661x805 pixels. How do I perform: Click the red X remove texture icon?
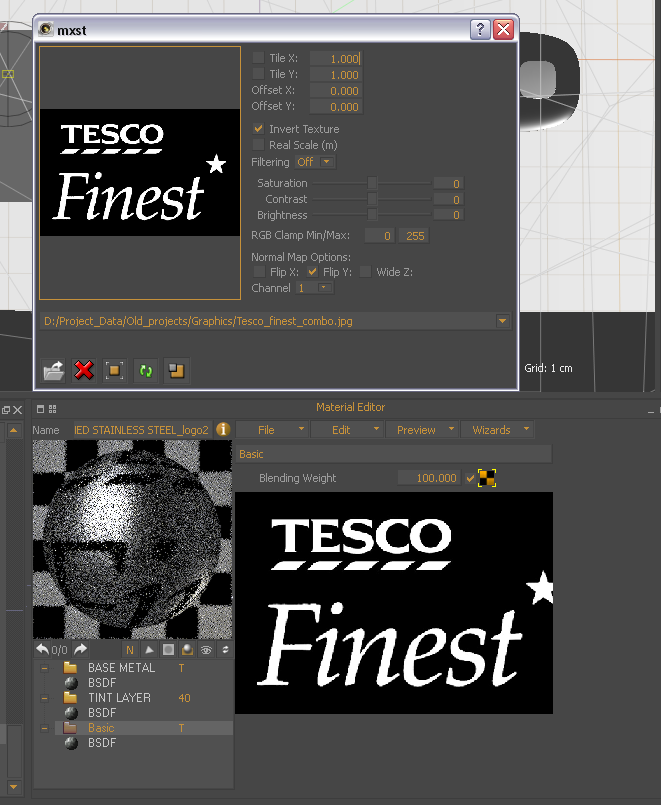(84, 370)
